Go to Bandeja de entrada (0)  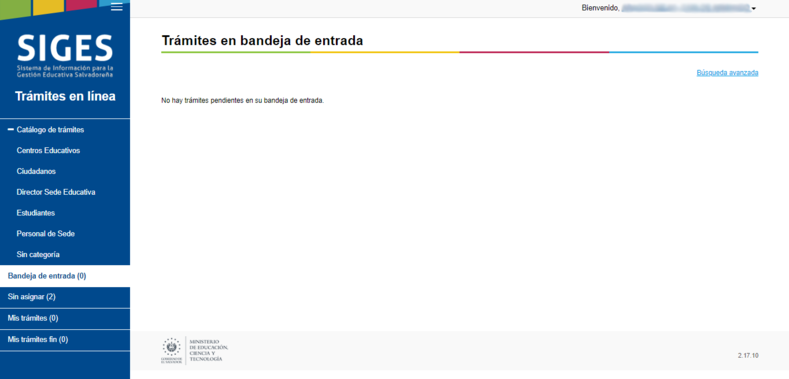pyautogui.click(x=65, y=276)
